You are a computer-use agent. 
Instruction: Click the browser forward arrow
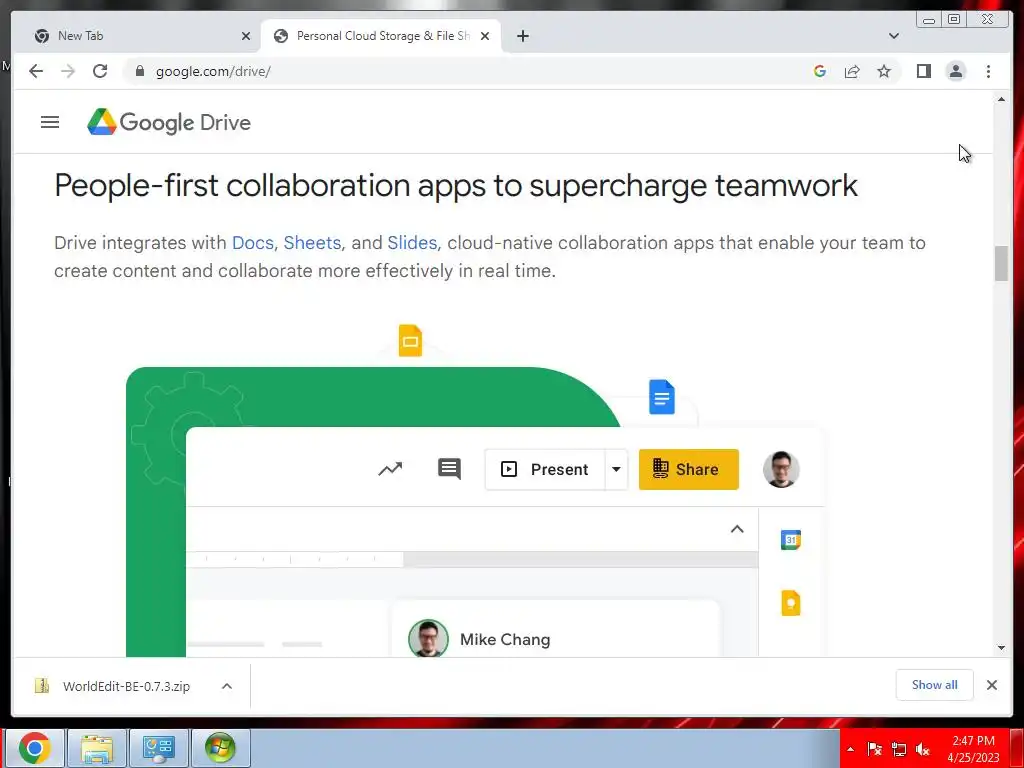68,71
